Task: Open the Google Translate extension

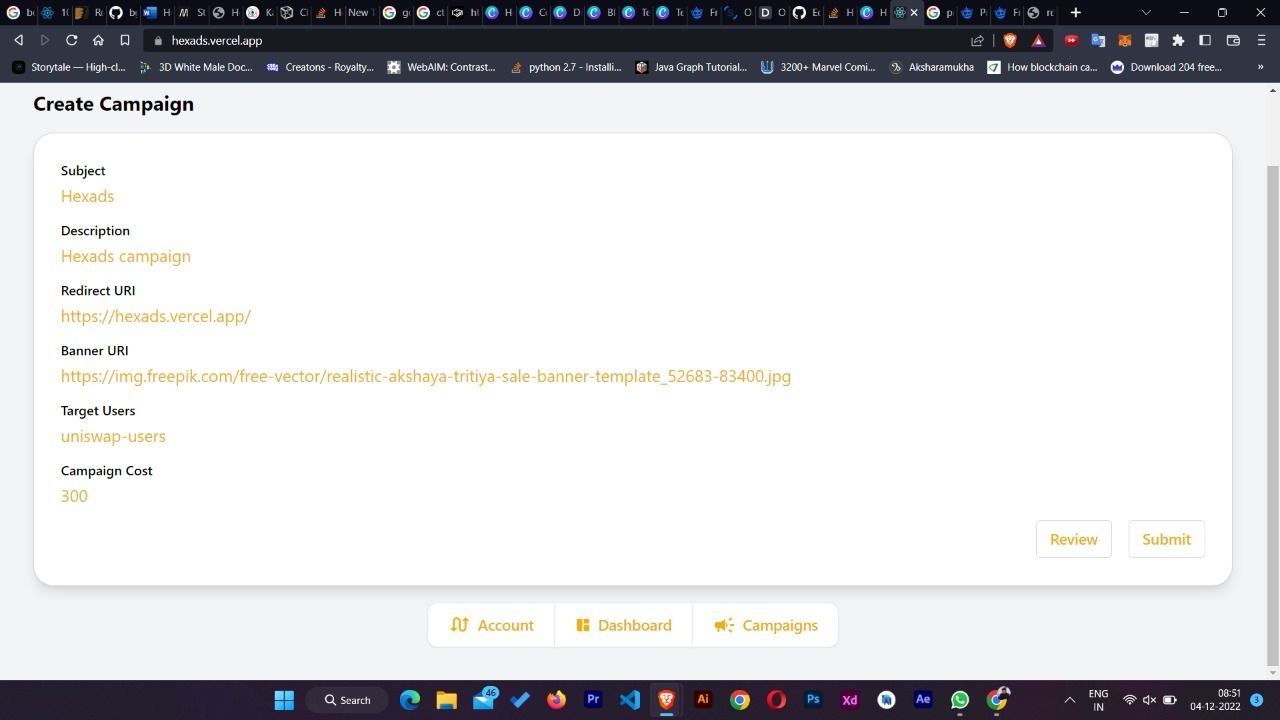Action: 1098,40
